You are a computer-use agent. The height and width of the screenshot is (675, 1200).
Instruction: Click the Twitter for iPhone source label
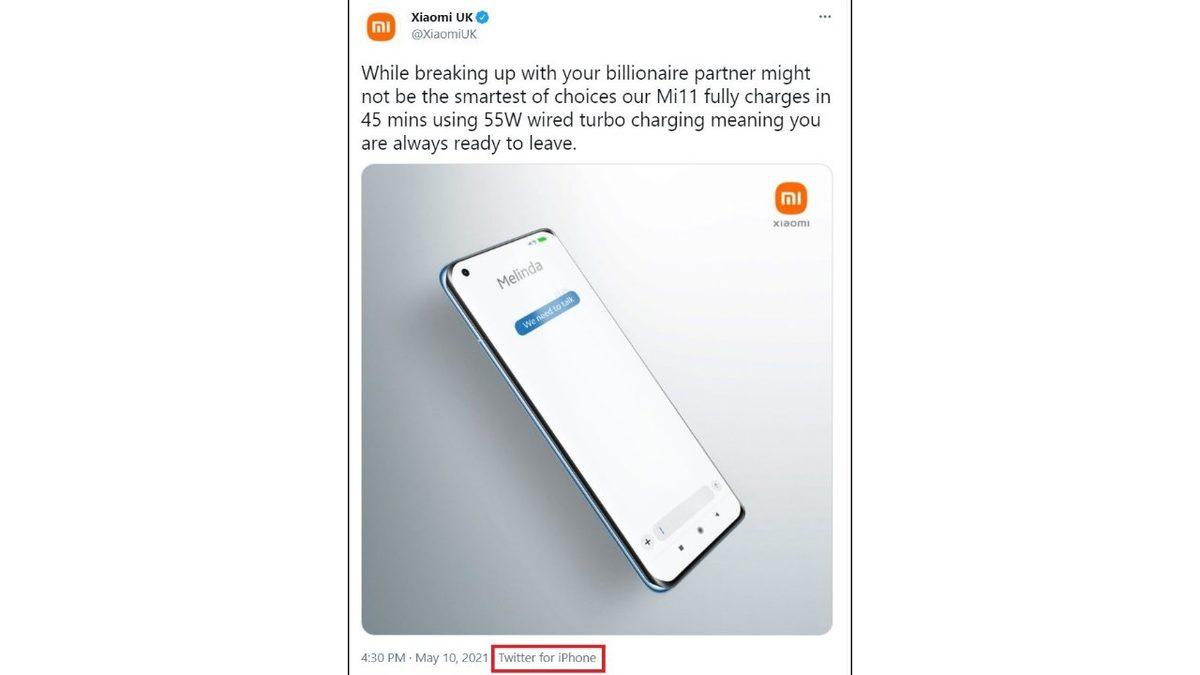[548, 658]
